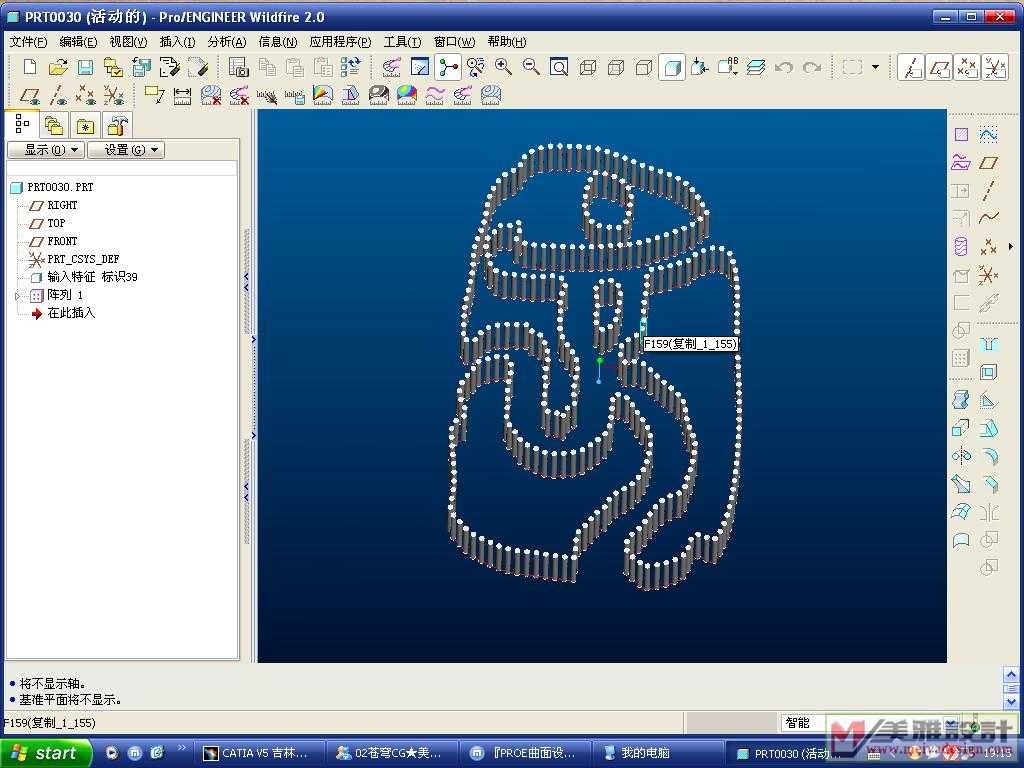Open the 视图(V) menu

coord(128,42)
